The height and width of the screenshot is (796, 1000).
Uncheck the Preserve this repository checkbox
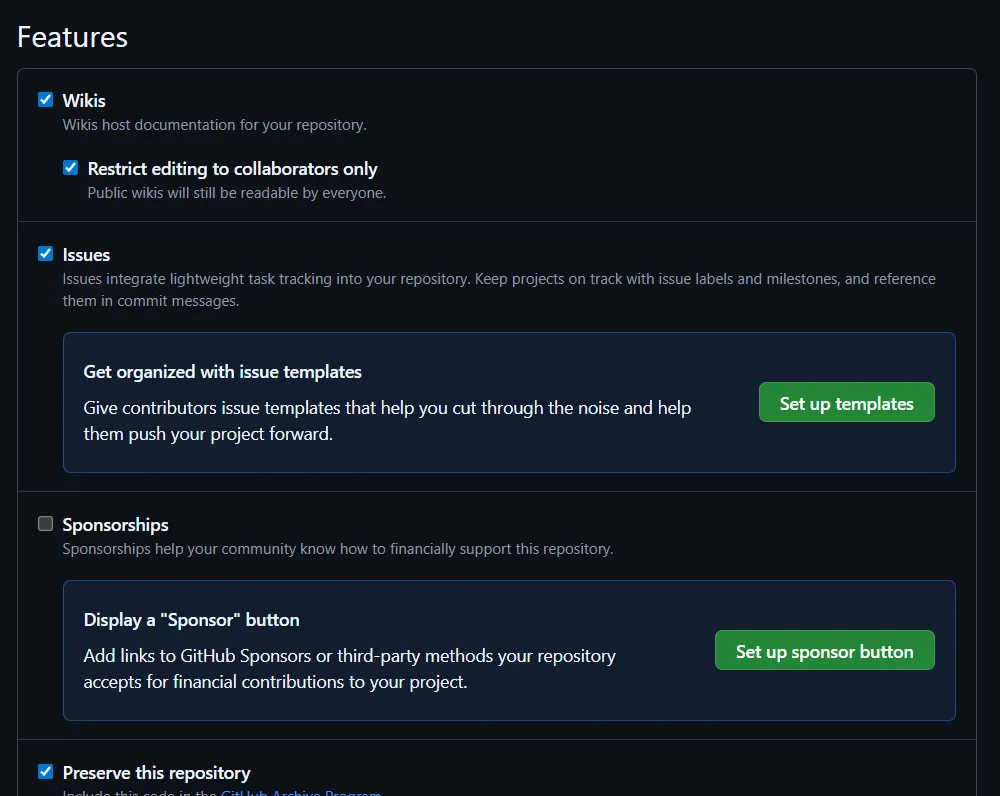click(45, 772)
